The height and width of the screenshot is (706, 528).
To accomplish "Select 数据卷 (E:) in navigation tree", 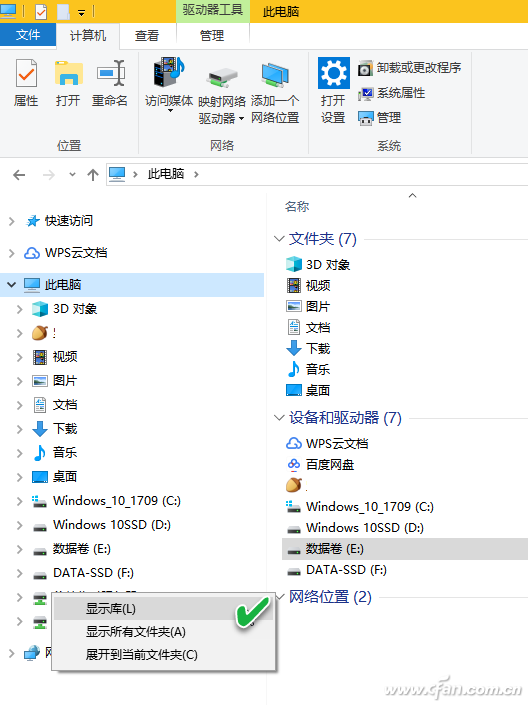I will [x=81, y=549].
